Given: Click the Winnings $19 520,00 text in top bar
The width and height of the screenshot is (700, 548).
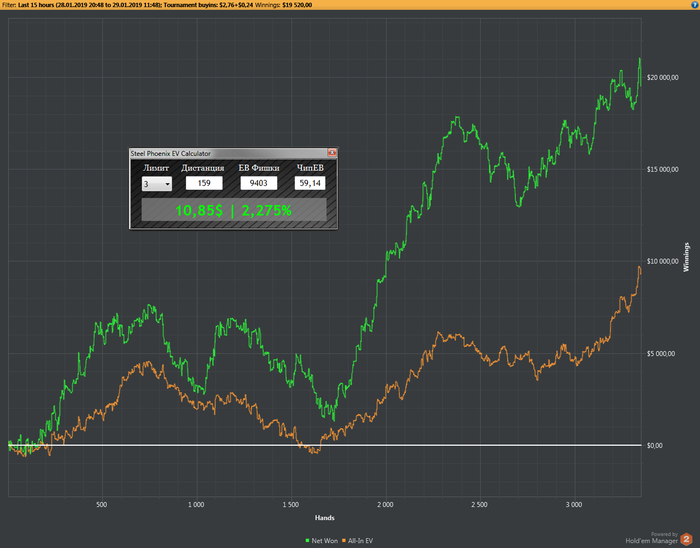Looking at the screenshot, I should pos(283,5).
